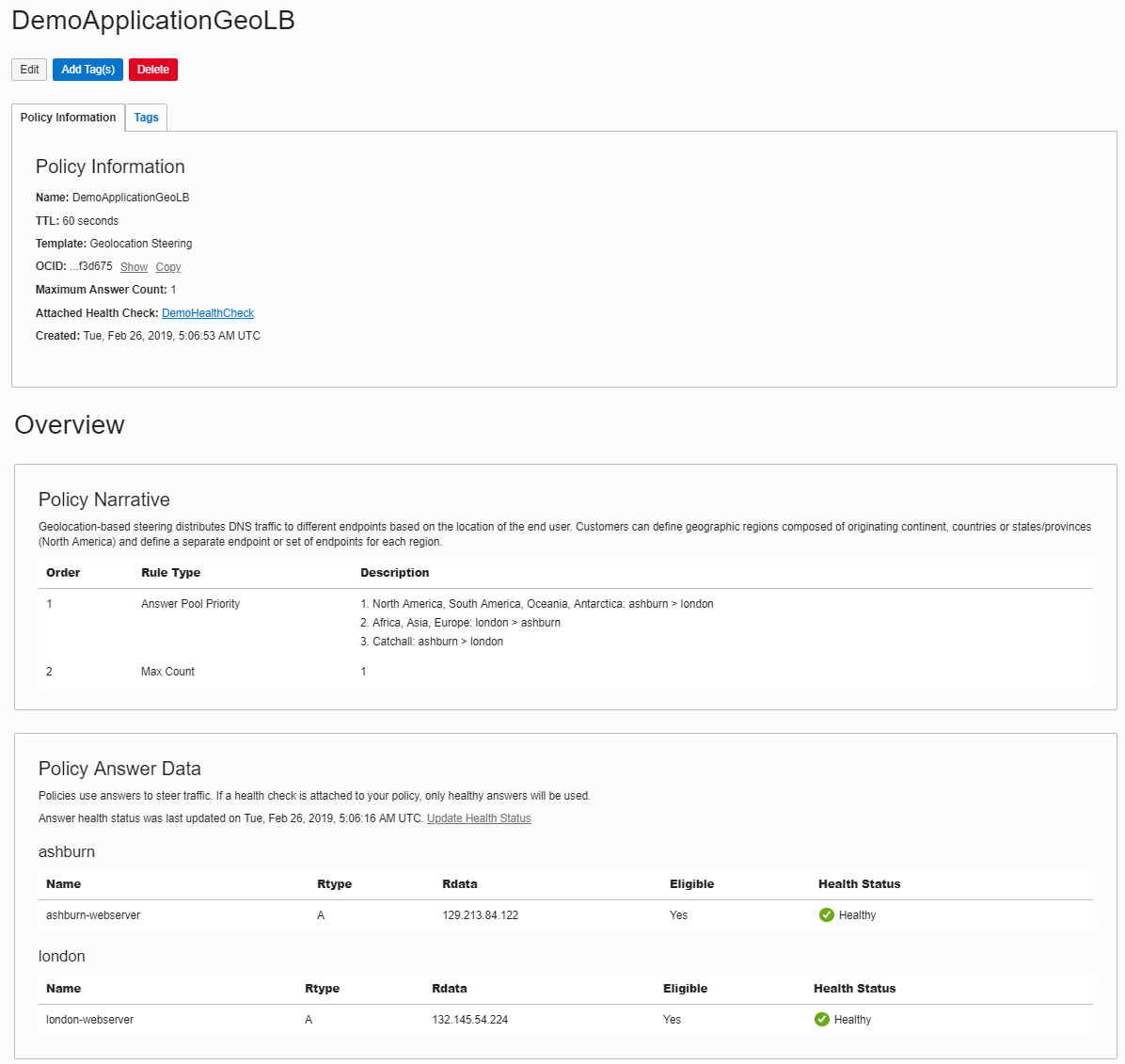Select the london-webserver answer name
The height and width of the screenshot is (1064, 1125).
pyautogui.click(x=89, y=1020)
